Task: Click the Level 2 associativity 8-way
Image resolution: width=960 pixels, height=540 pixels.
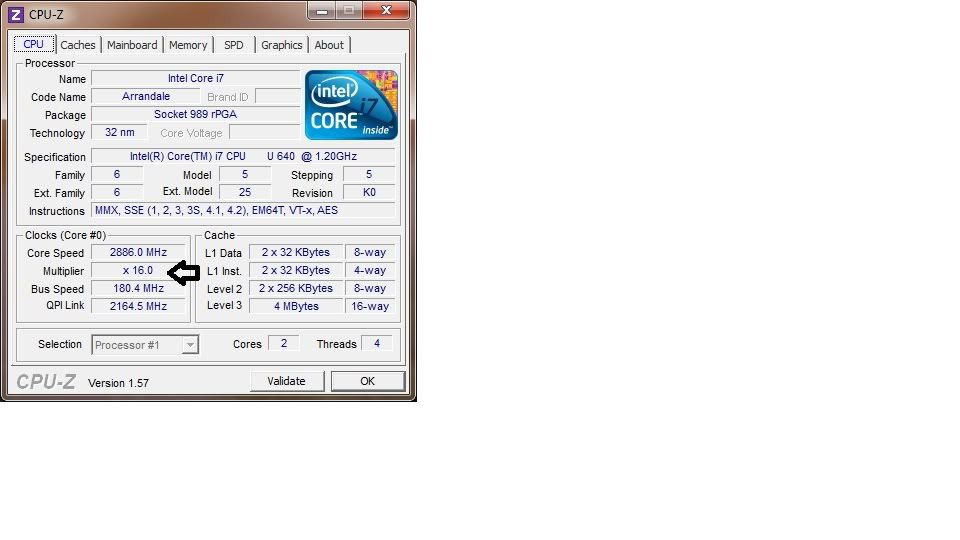Action: tap(370, 288)
